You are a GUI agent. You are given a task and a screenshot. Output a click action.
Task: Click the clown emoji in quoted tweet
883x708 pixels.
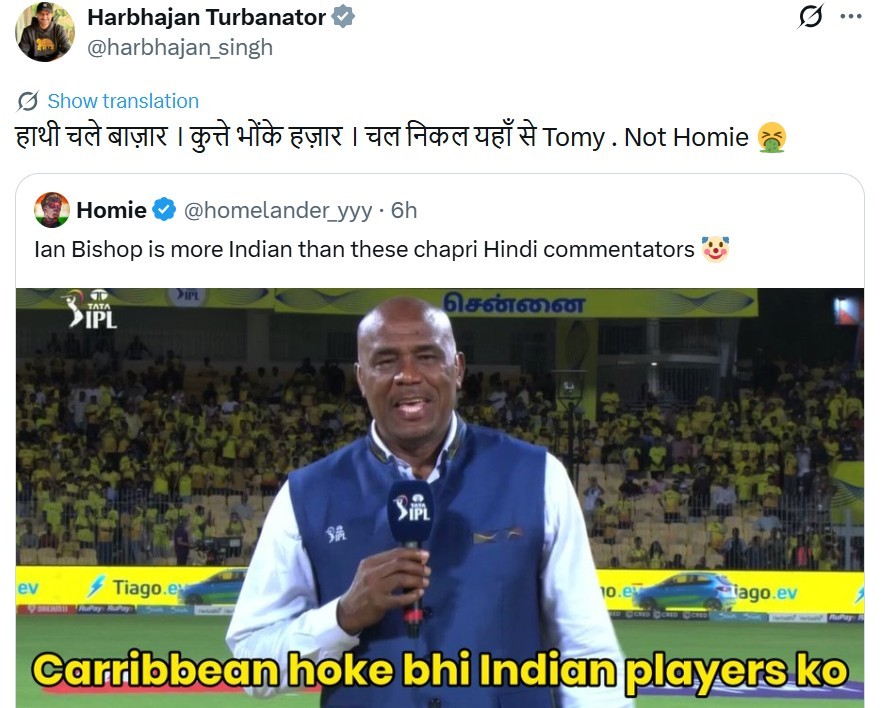pos(715,249)
